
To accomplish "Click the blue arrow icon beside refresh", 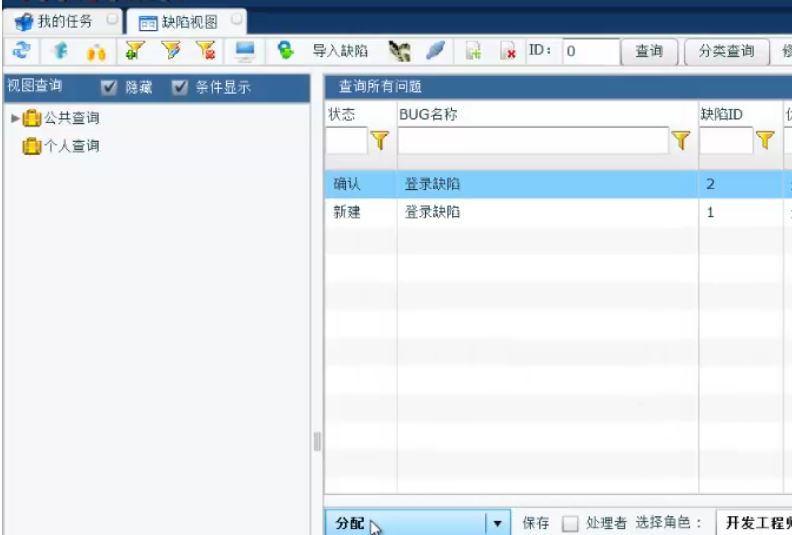I will [60, 51].
